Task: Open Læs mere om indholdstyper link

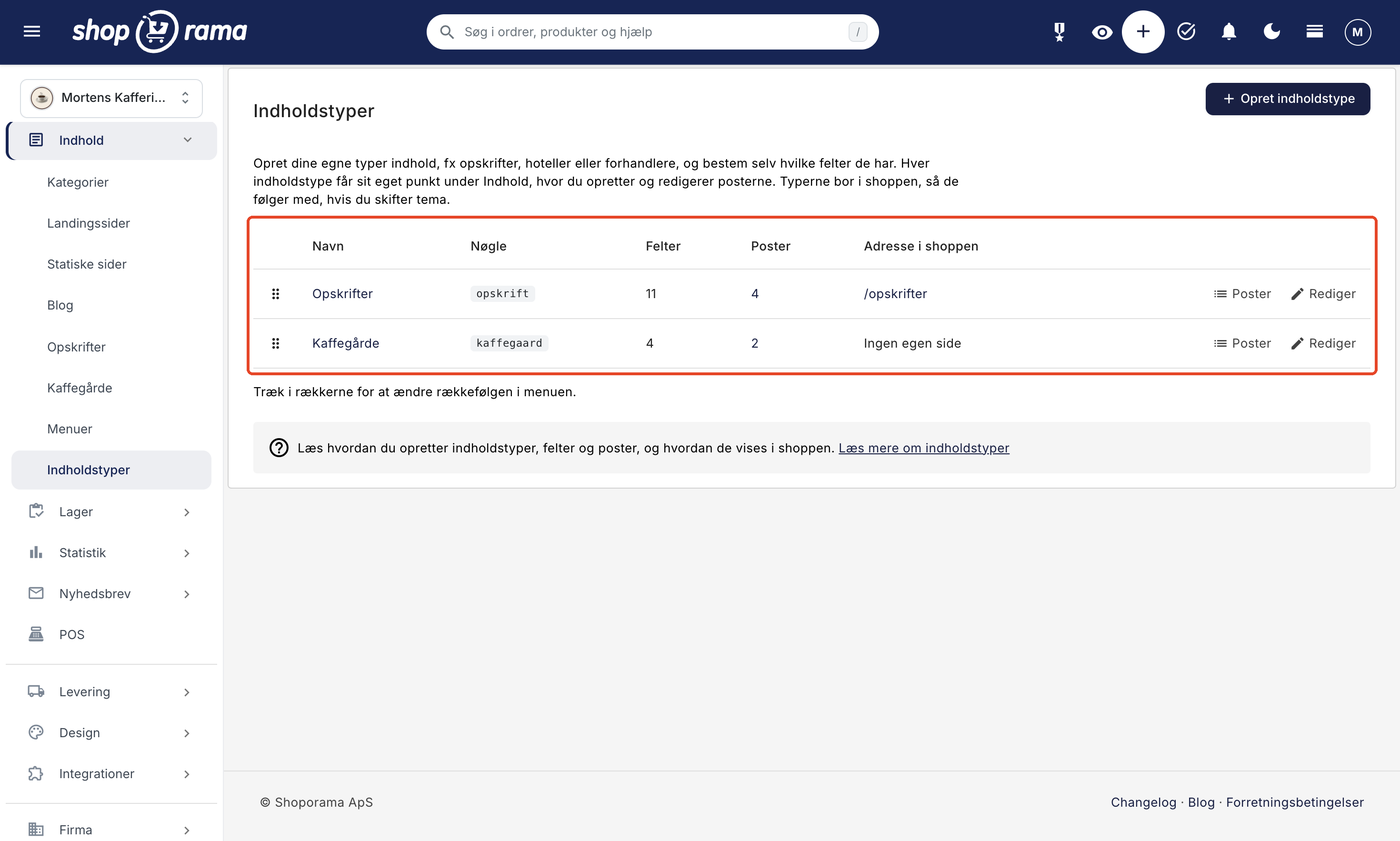Action: coord(924,448)
